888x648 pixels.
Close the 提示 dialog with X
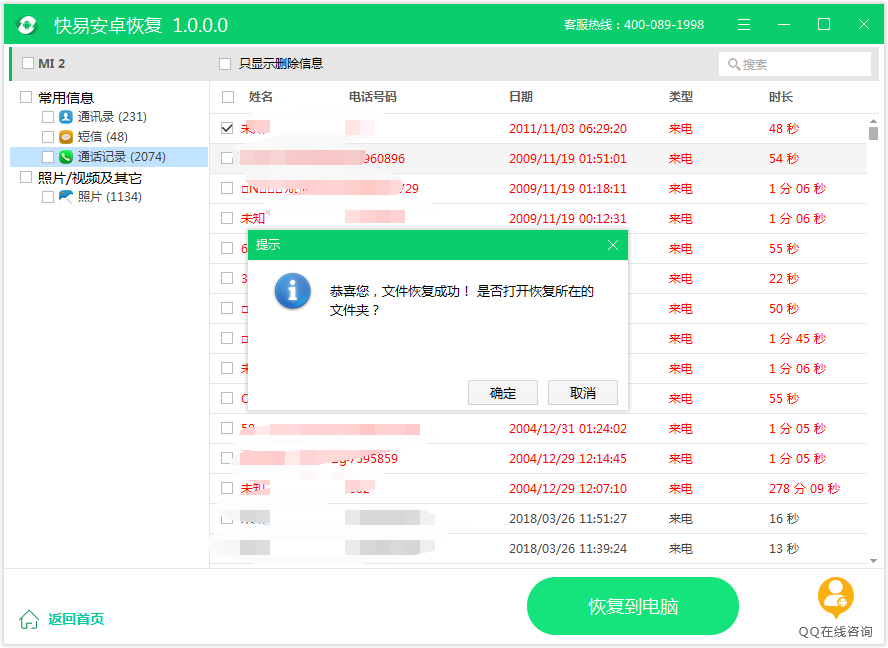(613, 245)
